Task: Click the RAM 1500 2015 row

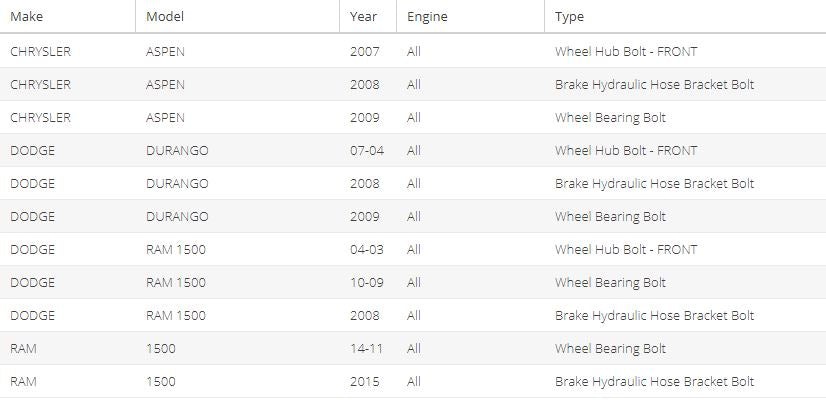Action: [x=413, y=381]
